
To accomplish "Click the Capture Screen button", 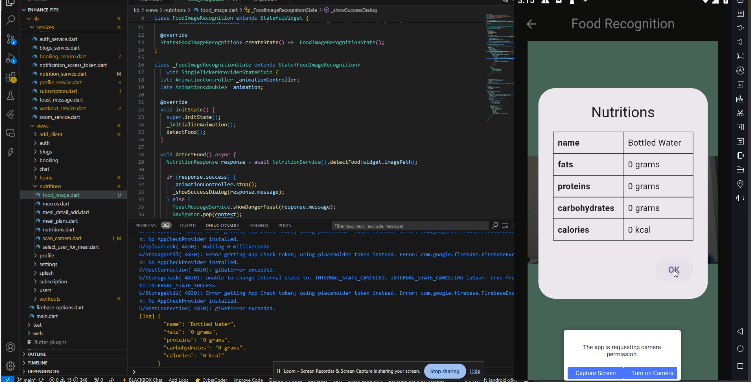I will (x=595, y=373).
